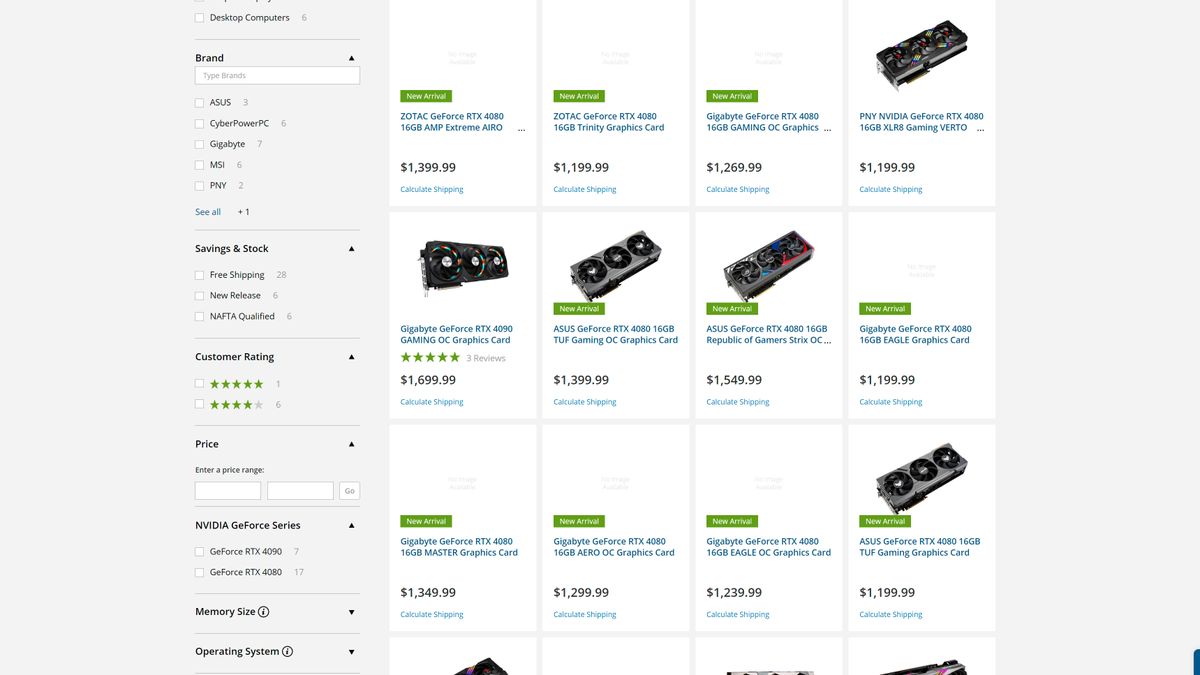Collapse the NVIDIA GeForce Series section

352,525
